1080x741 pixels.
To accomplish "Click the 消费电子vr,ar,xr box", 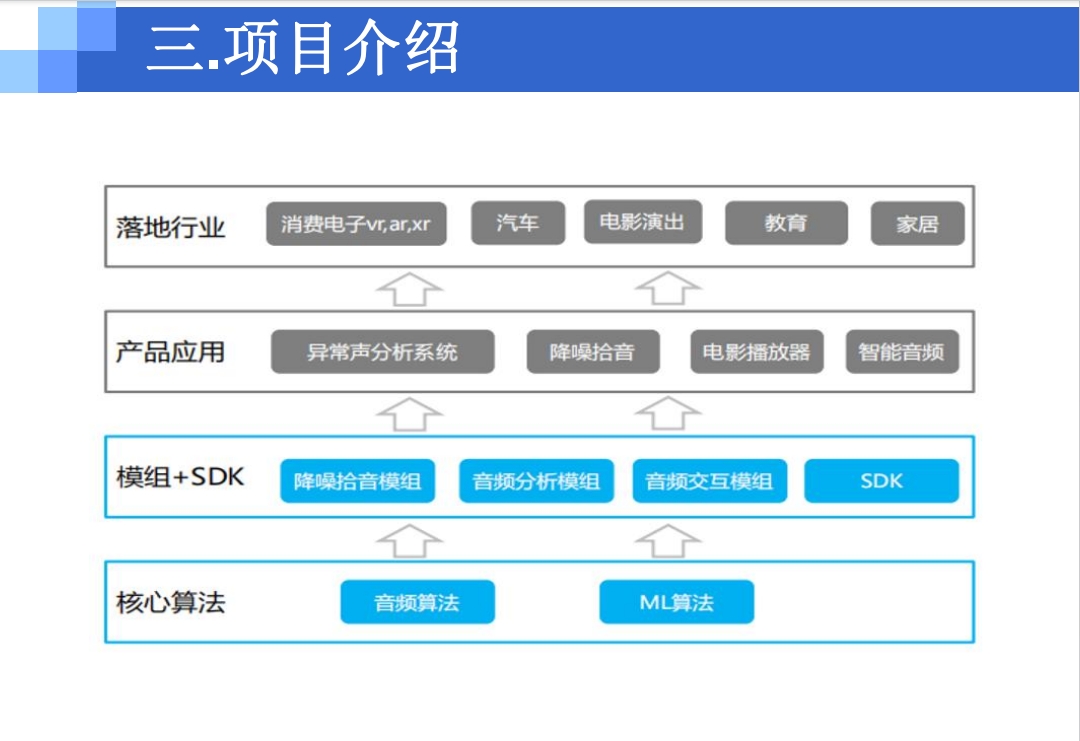I will 356,224.
